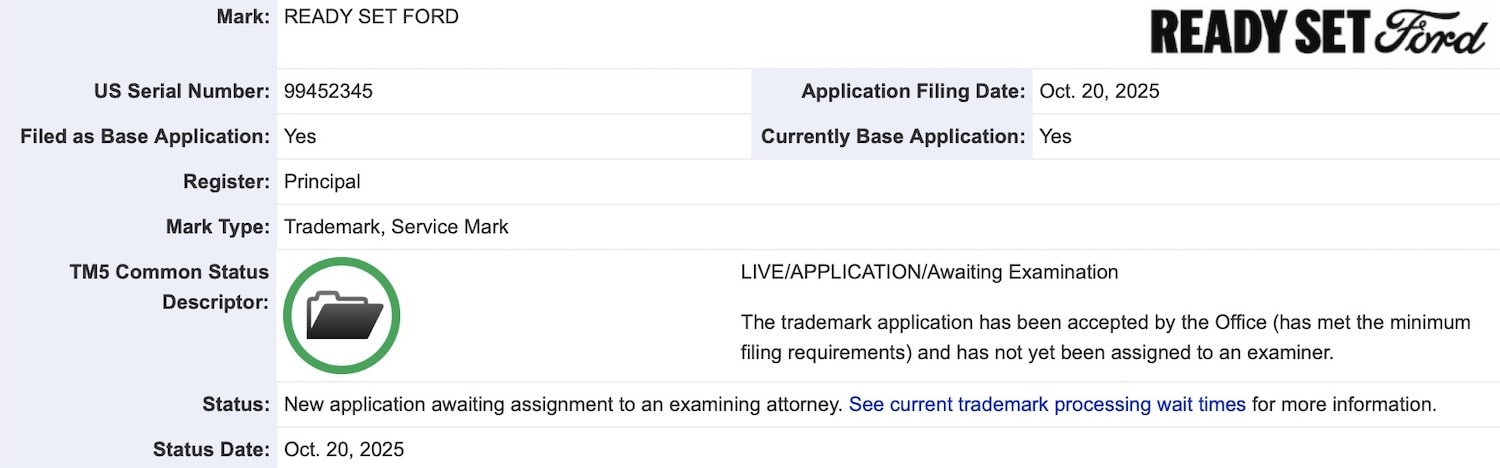Click the Application Filing Date value
1500x468 pixels.
pos(1099,91)
